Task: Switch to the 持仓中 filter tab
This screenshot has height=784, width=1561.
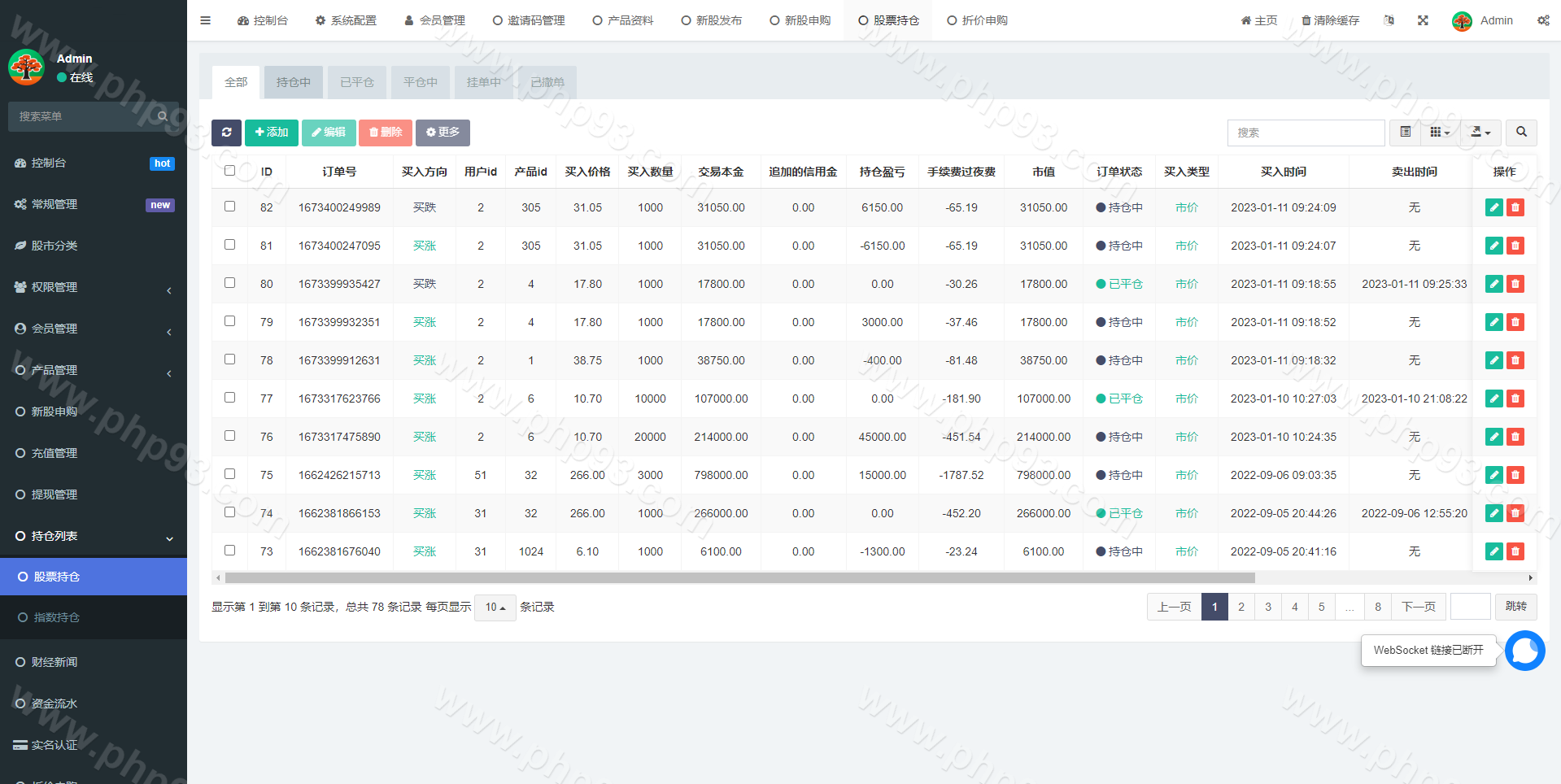Action: tap(293, 82)
